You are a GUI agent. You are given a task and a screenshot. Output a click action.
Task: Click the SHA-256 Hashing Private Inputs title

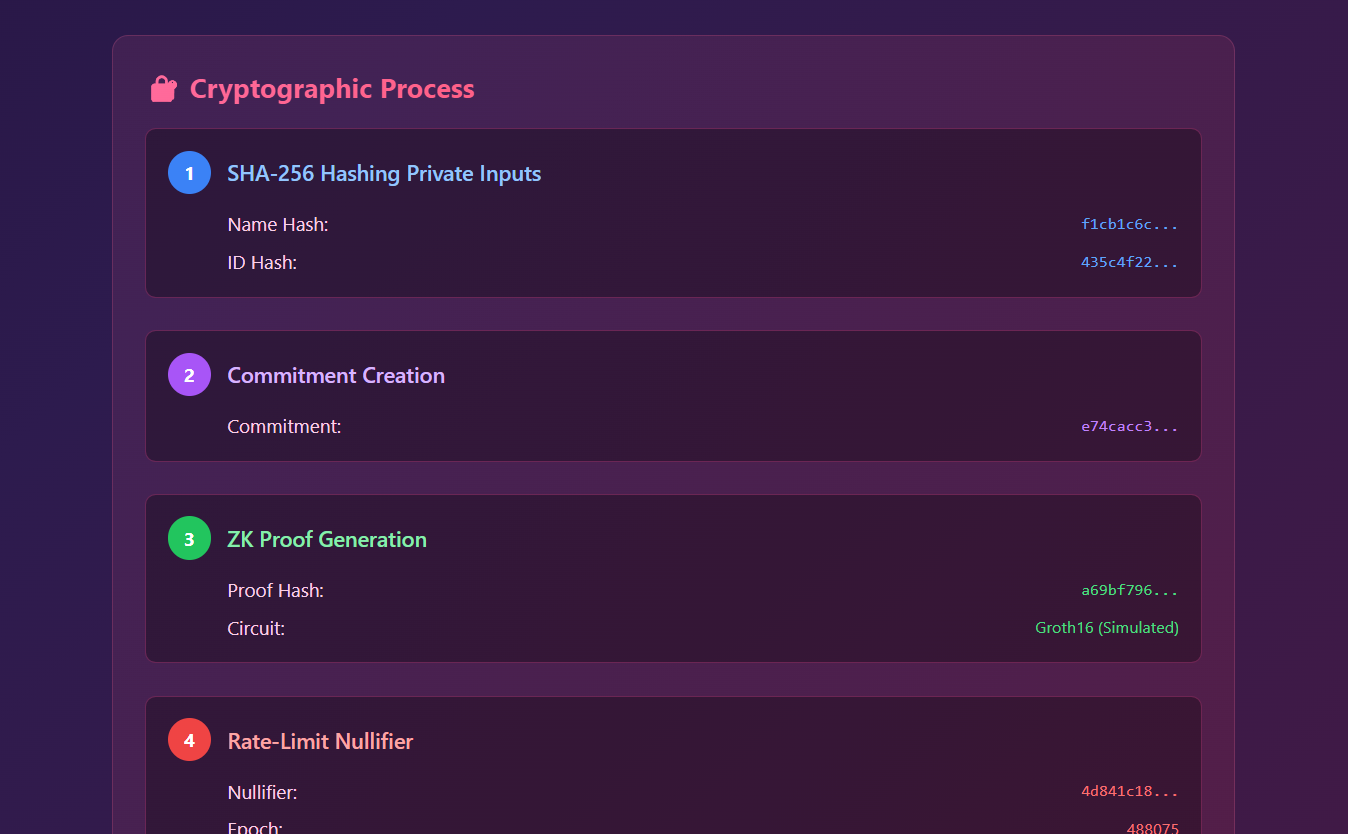click(384, 173)
